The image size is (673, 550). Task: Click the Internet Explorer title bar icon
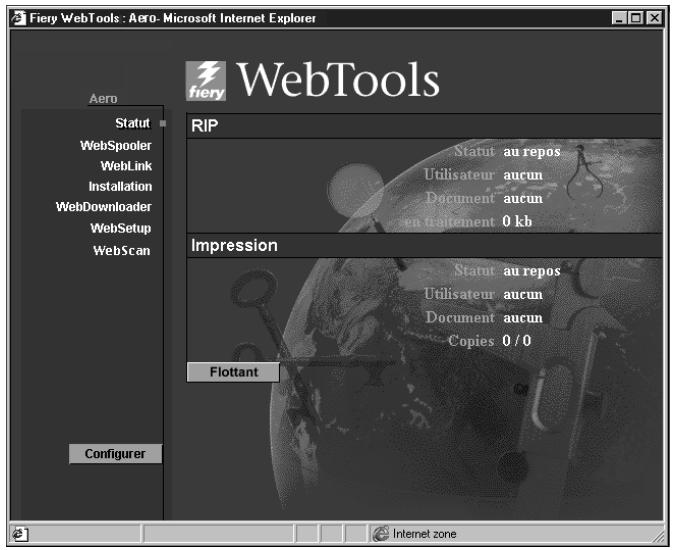pos(18,18)
